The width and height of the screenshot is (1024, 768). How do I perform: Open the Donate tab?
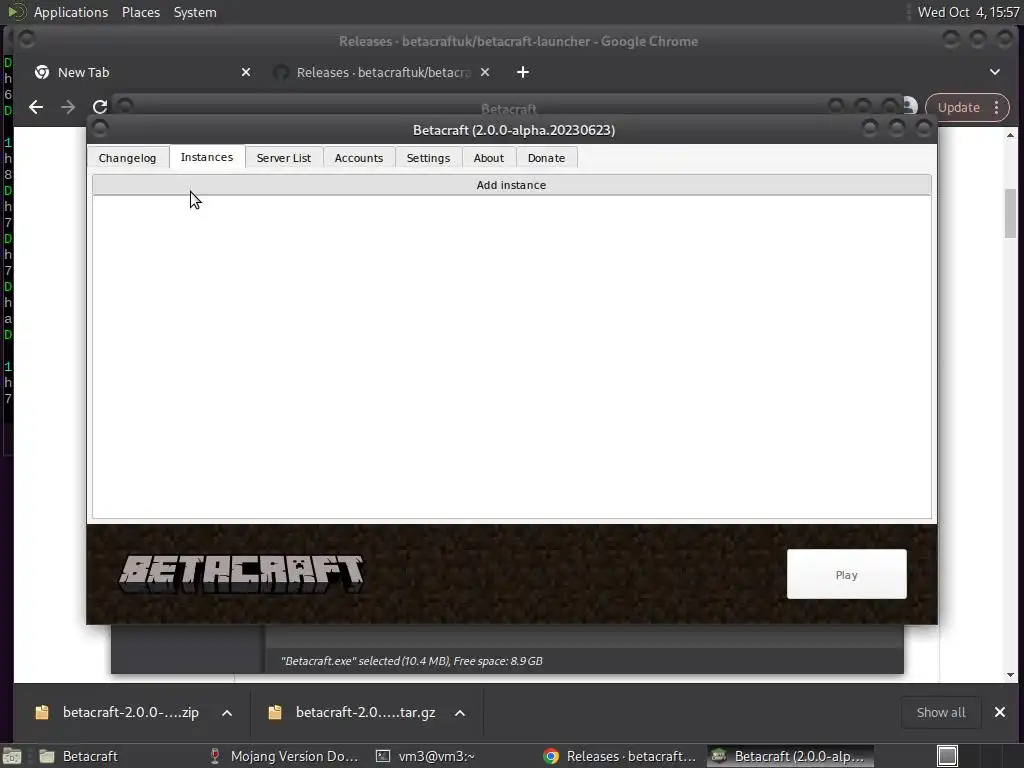click(x=546, y=158)
